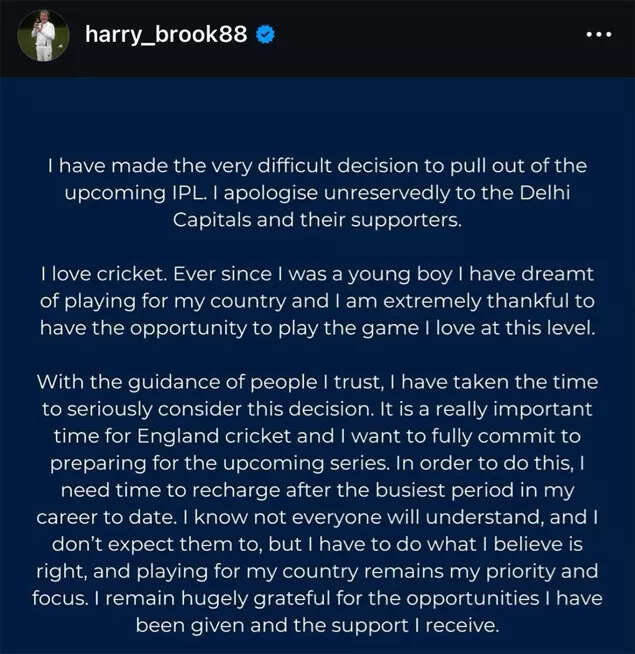Screen dimensions: 635x654
Task: Click the line ending 'at this level.'
Action: pos(317,328)
